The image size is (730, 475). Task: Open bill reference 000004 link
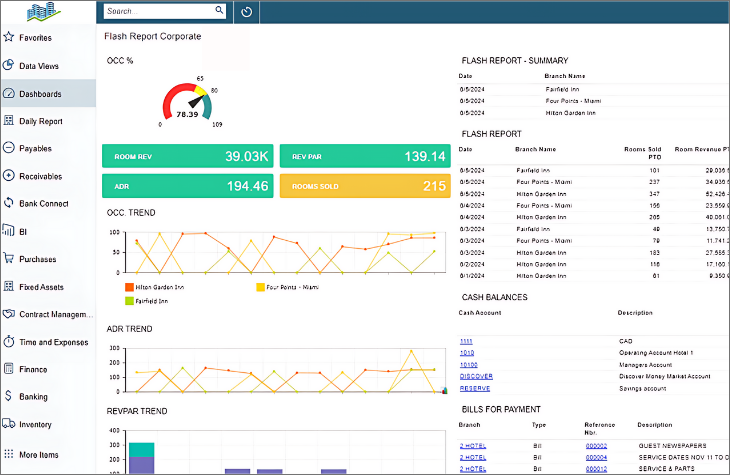(596, 457)
